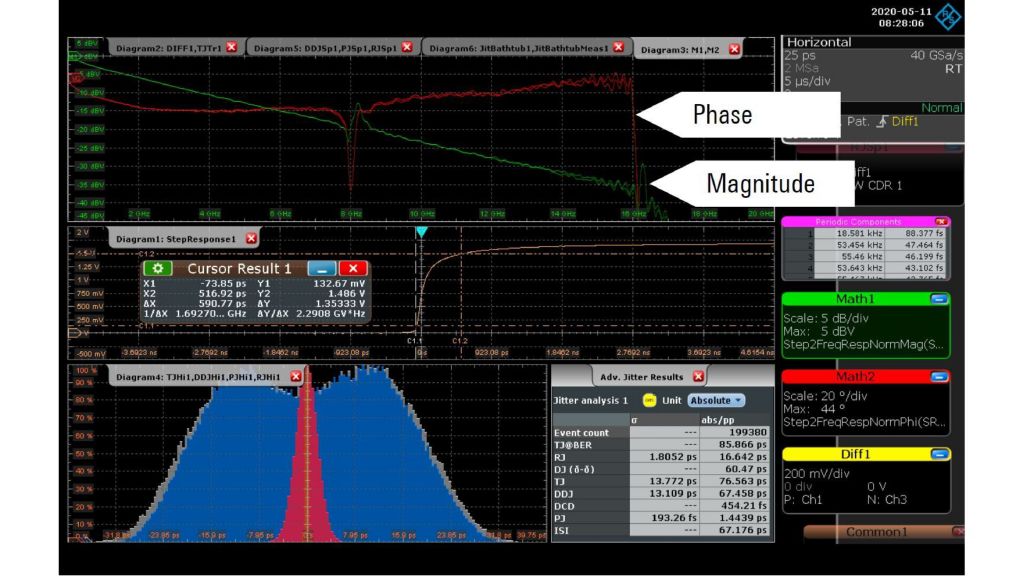Image resolution: width=1024 pixels, height=576 pixels.
Task: Click the Rohde & Schwarz logo
Action: point(948,16)
